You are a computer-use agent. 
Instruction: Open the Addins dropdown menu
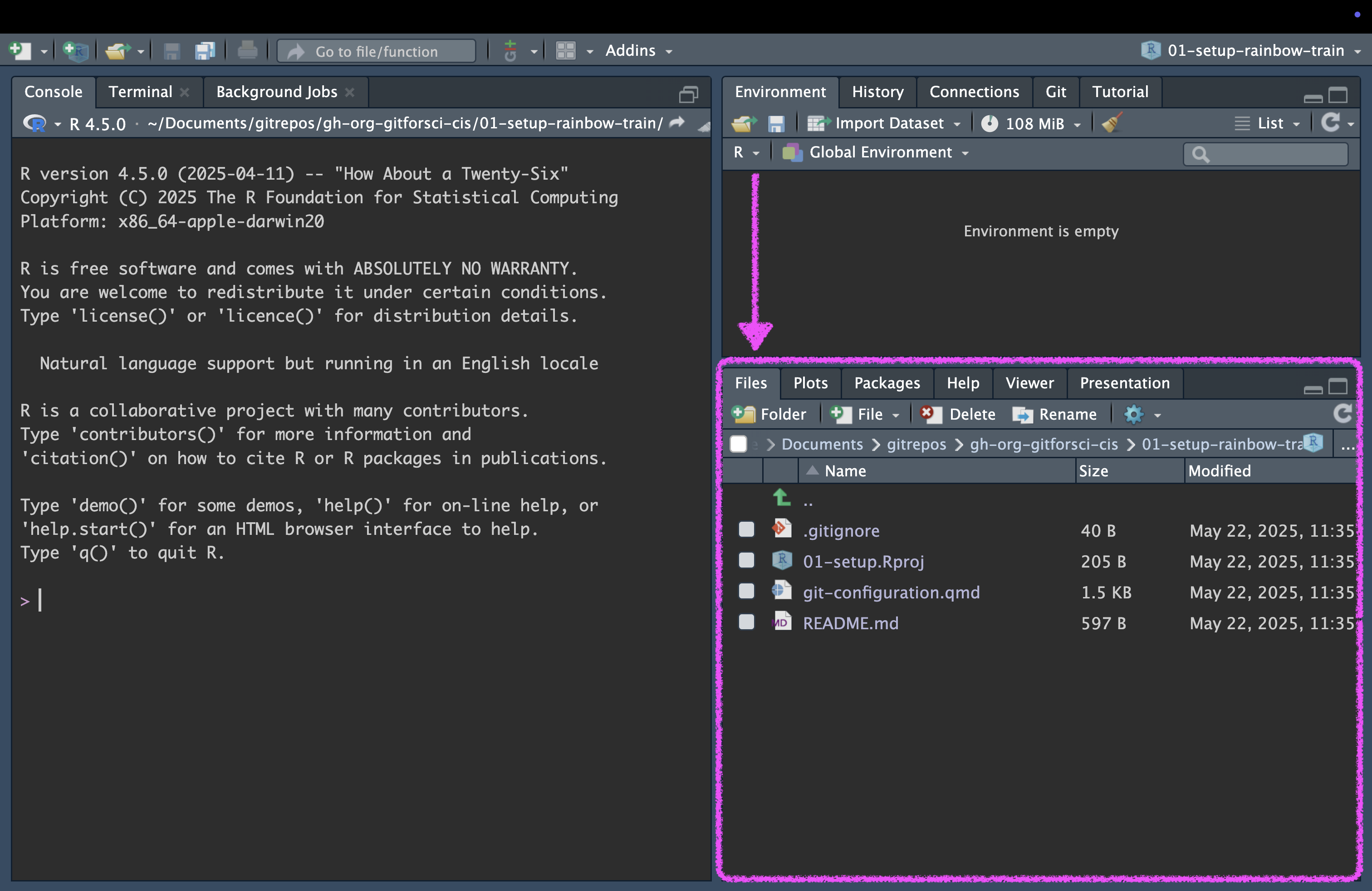click(639, 51)
